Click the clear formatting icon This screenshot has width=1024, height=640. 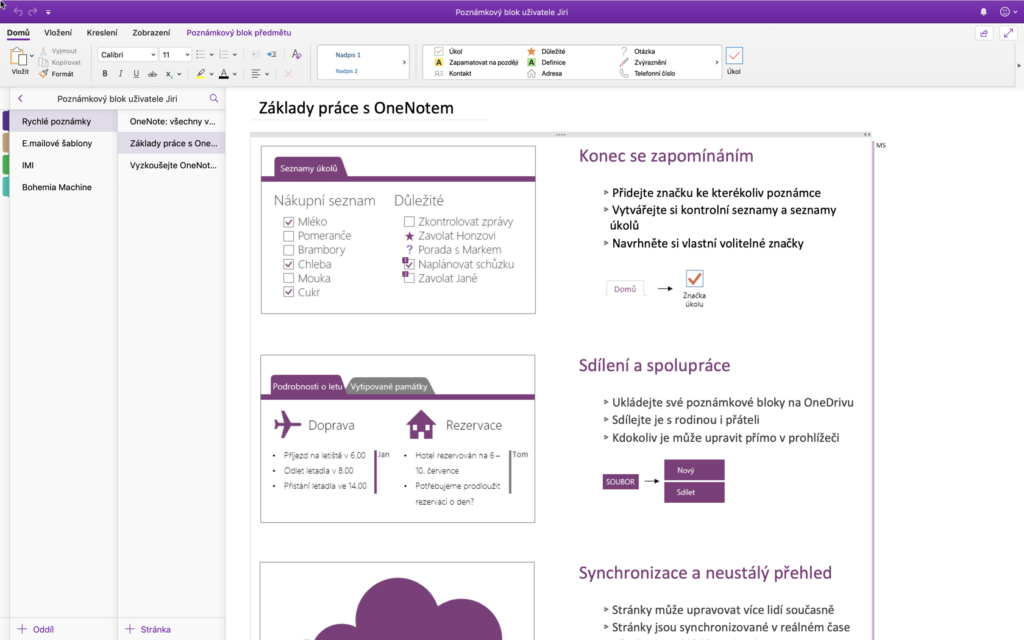(x=296, y=54)
